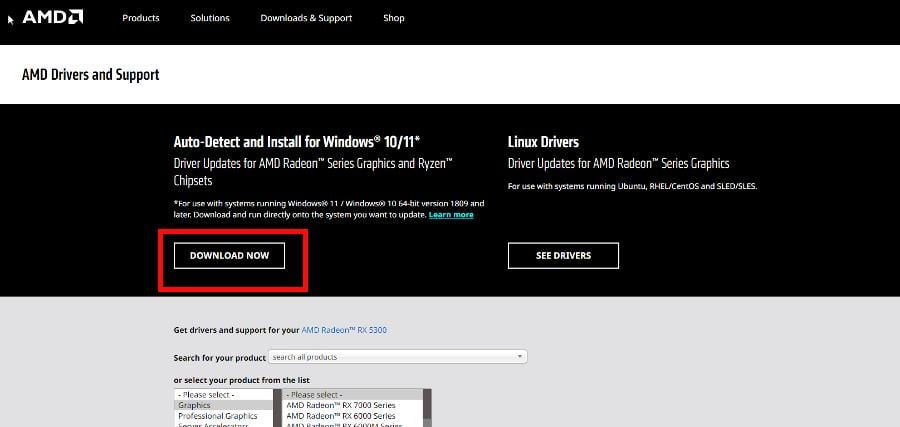Open the Products menu
The height and width of the screenshot is (427, 900).
141,18
